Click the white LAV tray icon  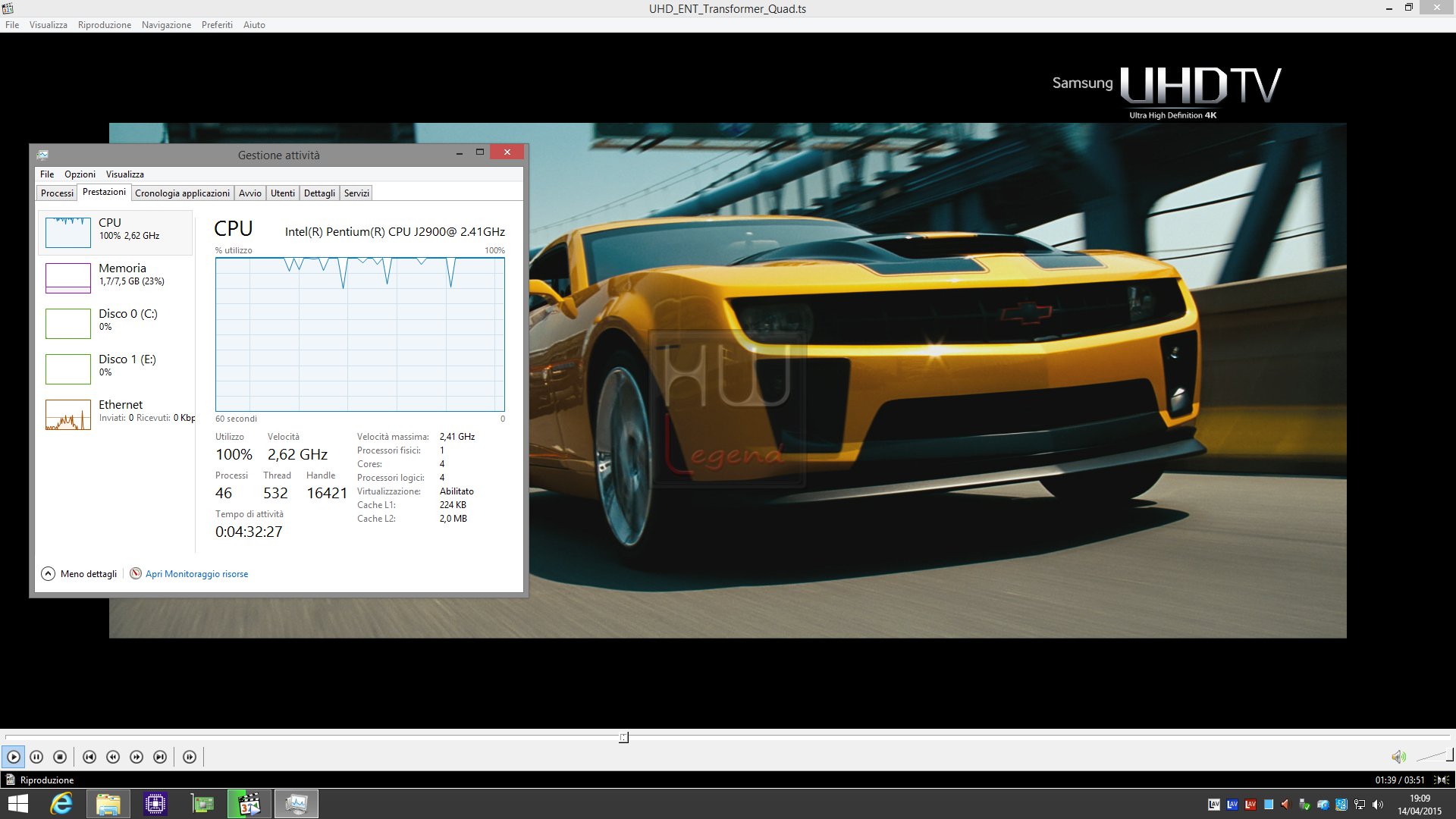(1214, 805)
